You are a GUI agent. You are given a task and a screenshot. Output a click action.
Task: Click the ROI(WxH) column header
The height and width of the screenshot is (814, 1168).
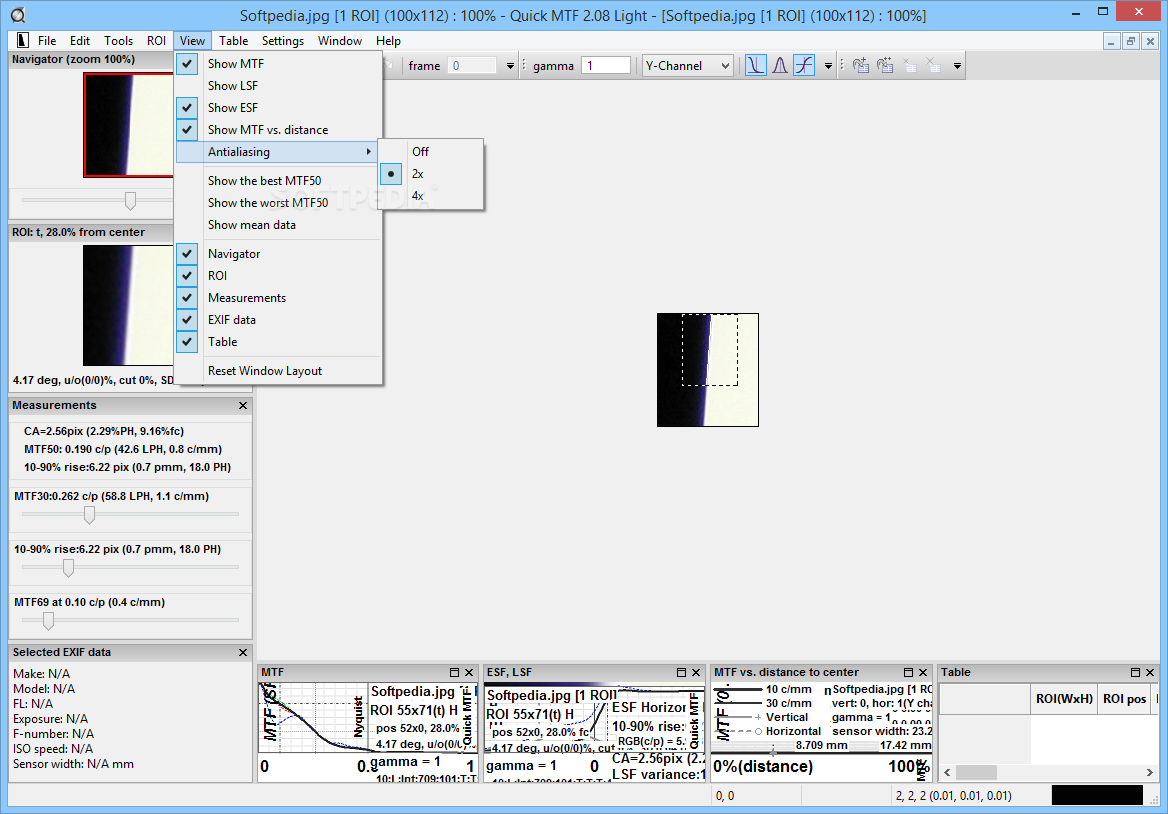[1064, 699]
